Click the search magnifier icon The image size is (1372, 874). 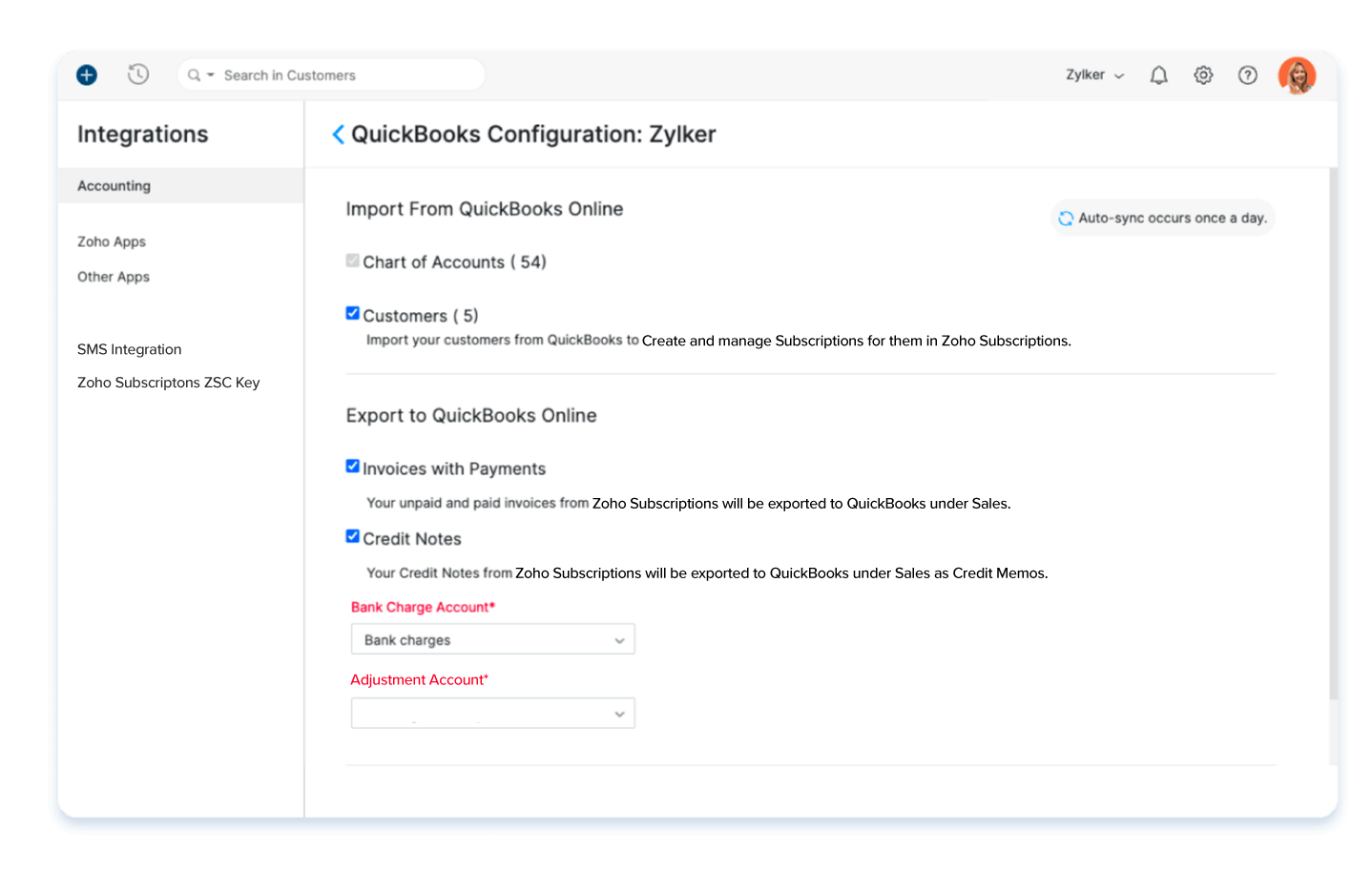click(194, 74)
